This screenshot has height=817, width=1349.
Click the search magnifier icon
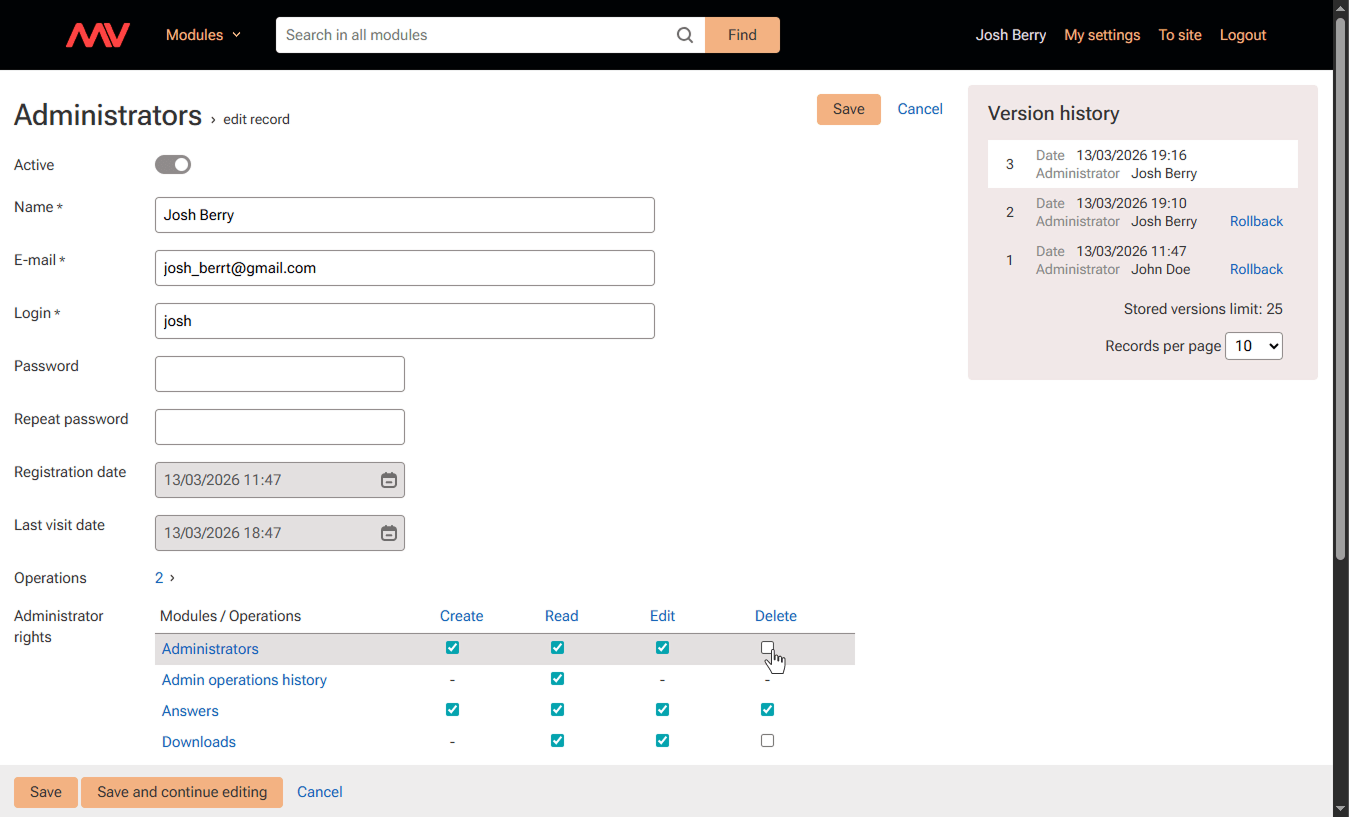point(685,35)
